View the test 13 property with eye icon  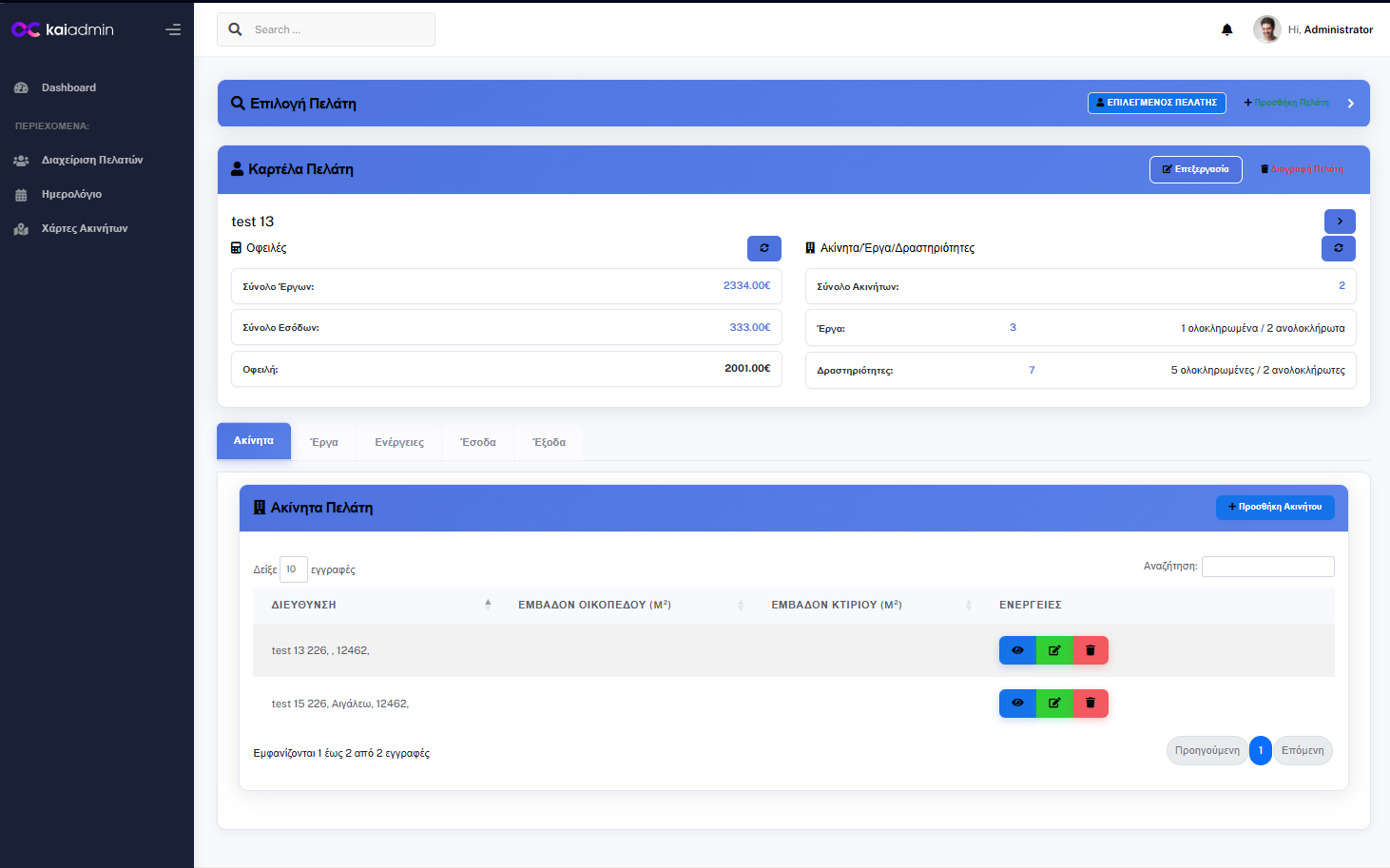click(1017, 650)
